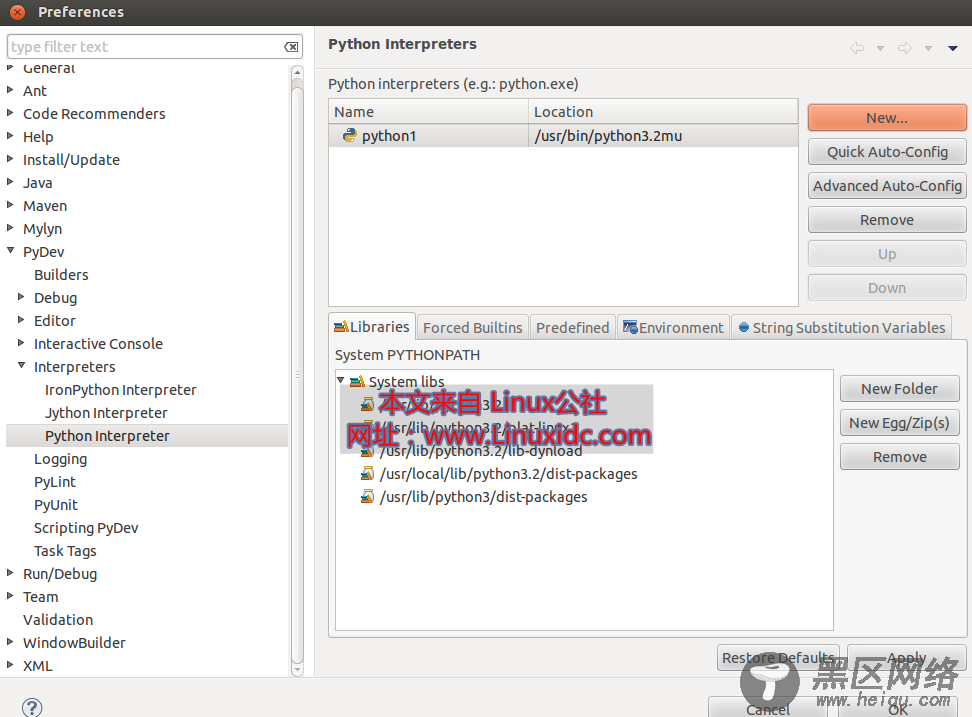Expand the Ant preferences node

[x=10, y=90]
